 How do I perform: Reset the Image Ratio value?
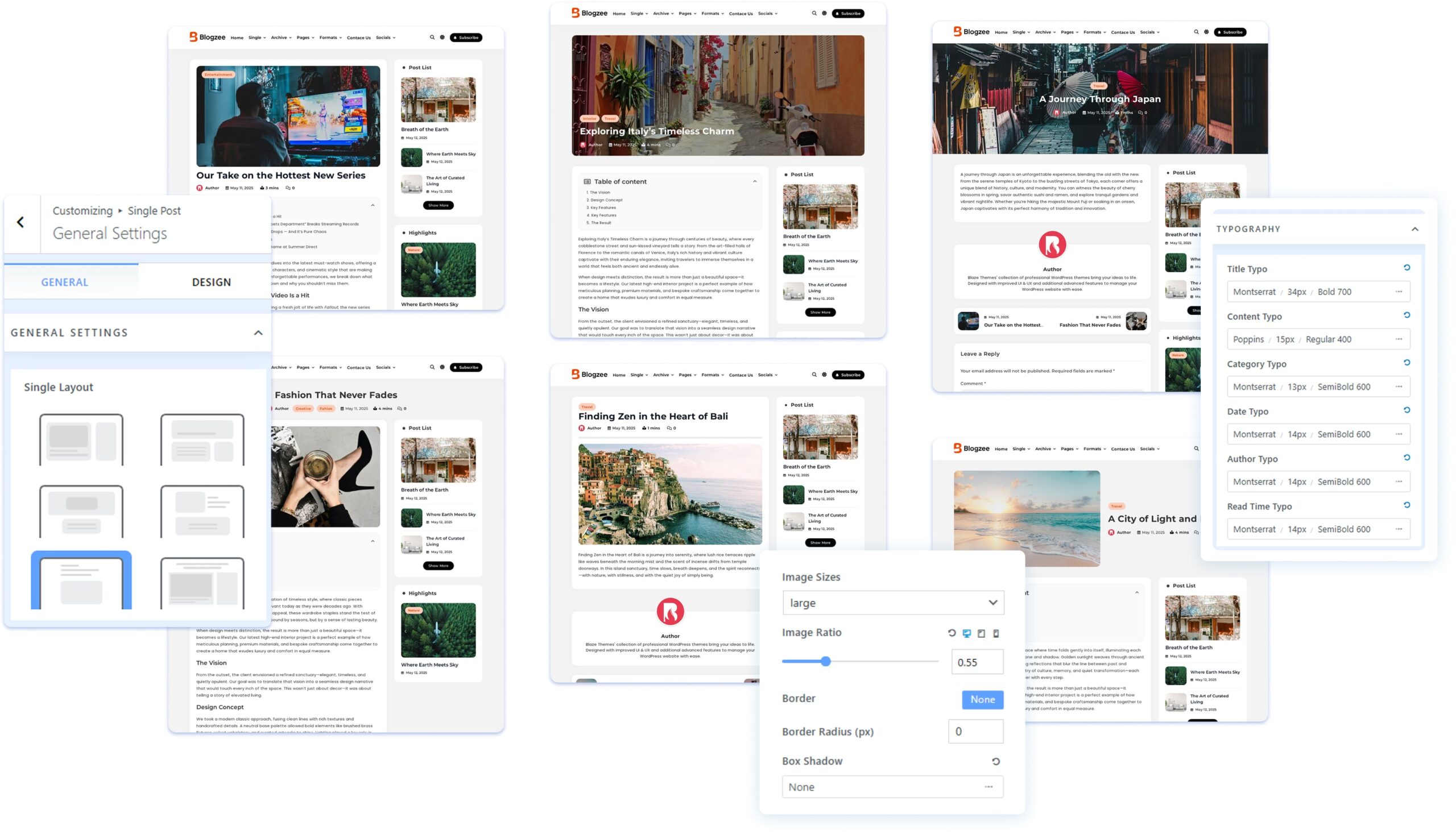pos(952,633)
